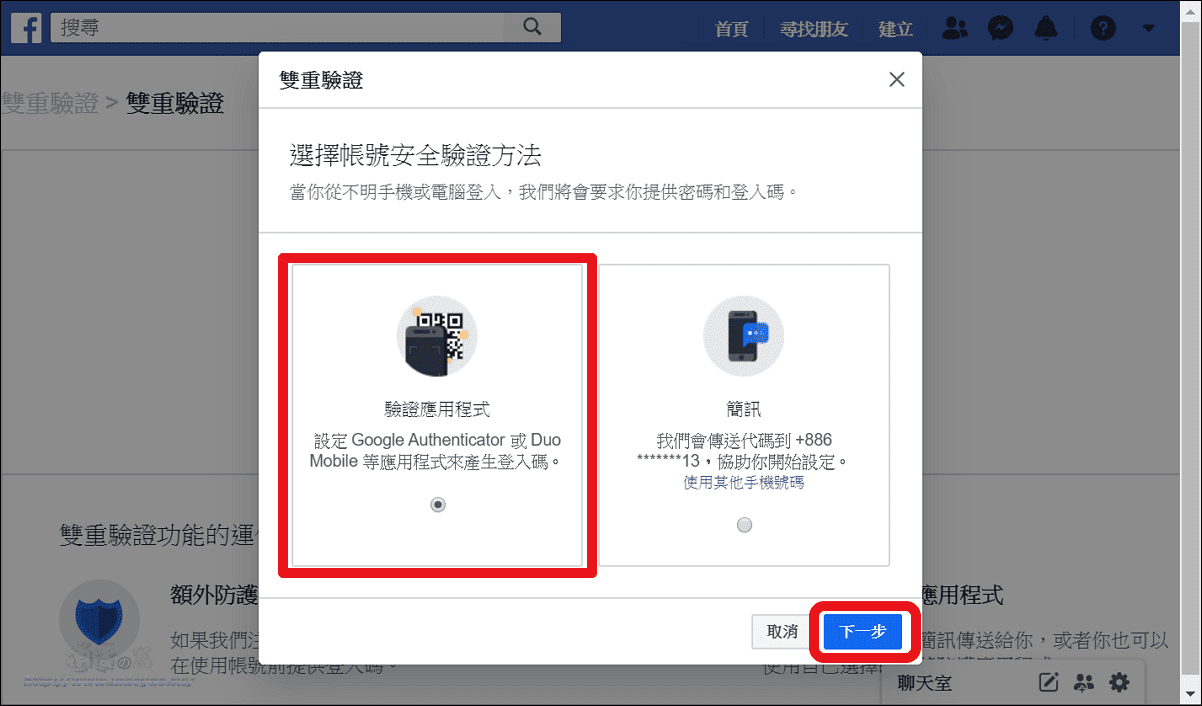Click the help question mark icon

pyautogui.click(x=1103, y=28)
